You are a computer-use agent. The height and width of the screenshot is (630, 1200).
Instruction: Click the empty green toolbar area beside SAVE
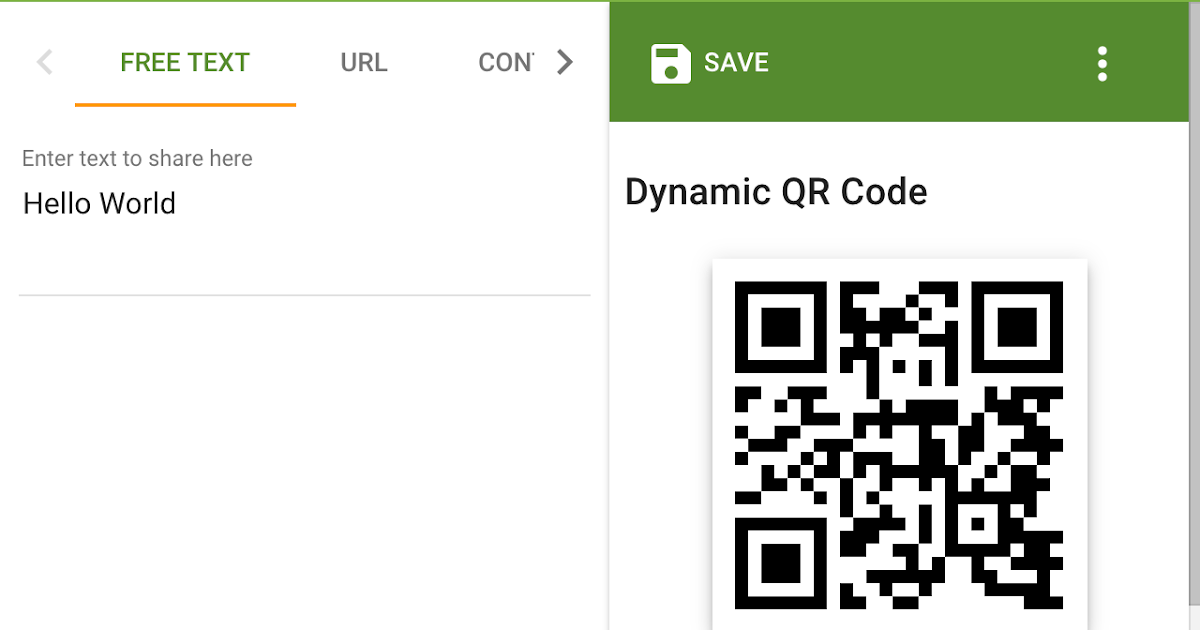coord(930,63)
